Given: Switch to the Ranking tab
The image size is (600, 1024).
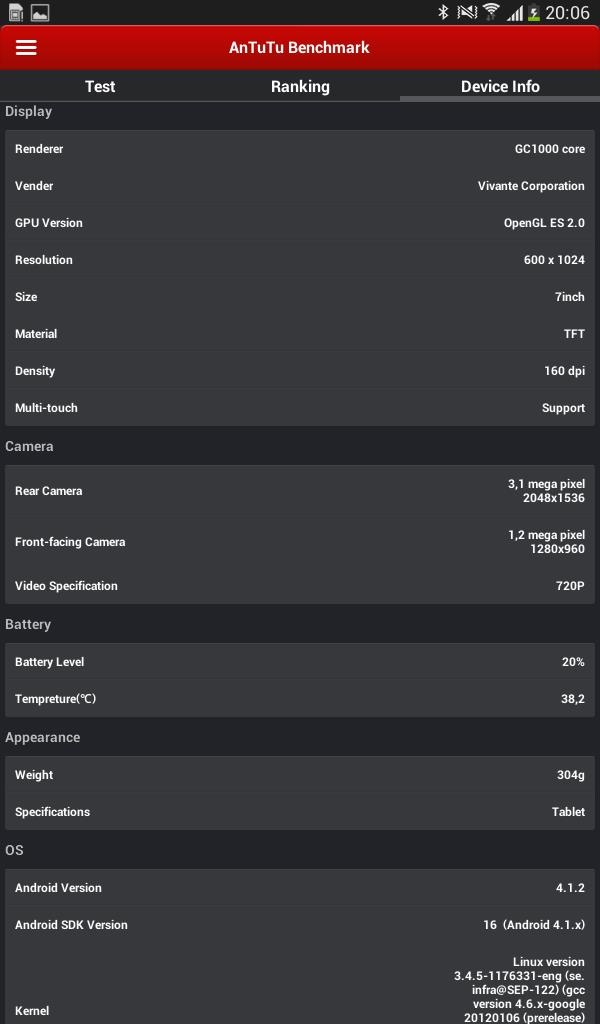Looking at the screenshot, I should coord(300,86).
